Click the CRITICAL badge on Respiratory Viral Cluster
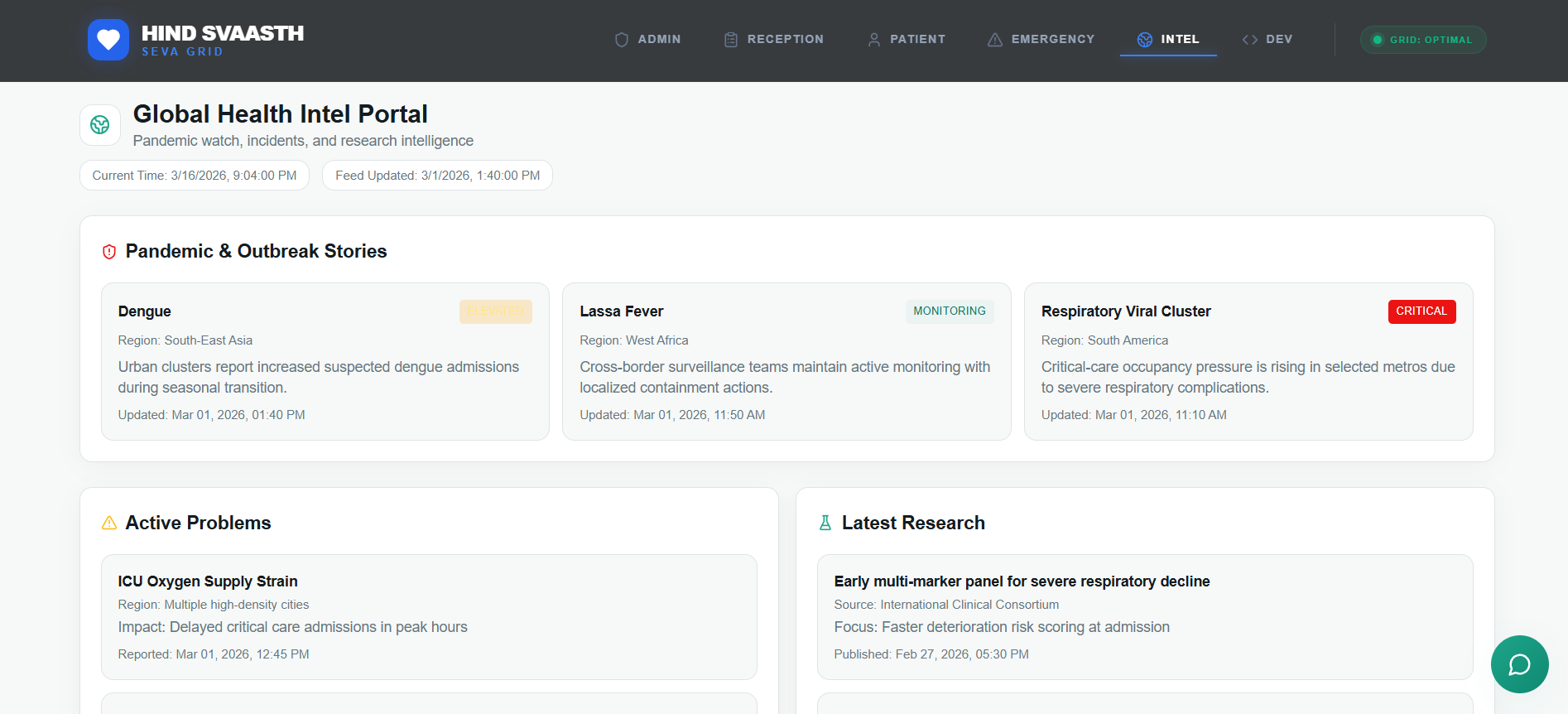The height and width of the screenshot is (714, 1568). tap(1421, 311)
